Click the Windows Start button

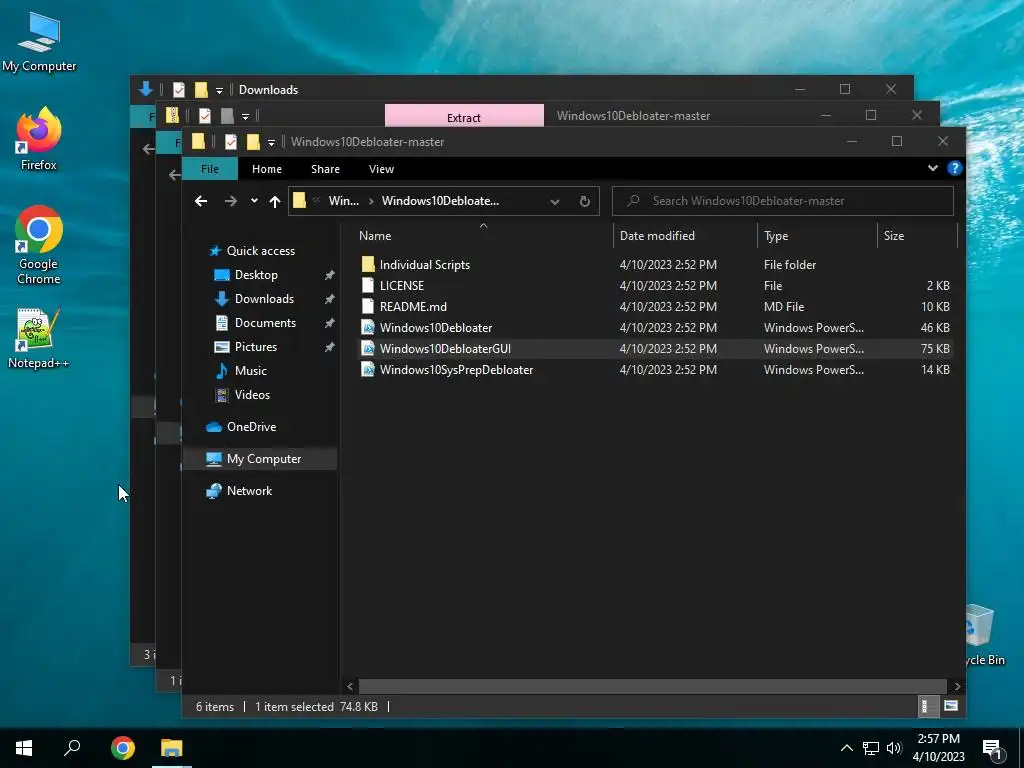[x=24, y=748]
